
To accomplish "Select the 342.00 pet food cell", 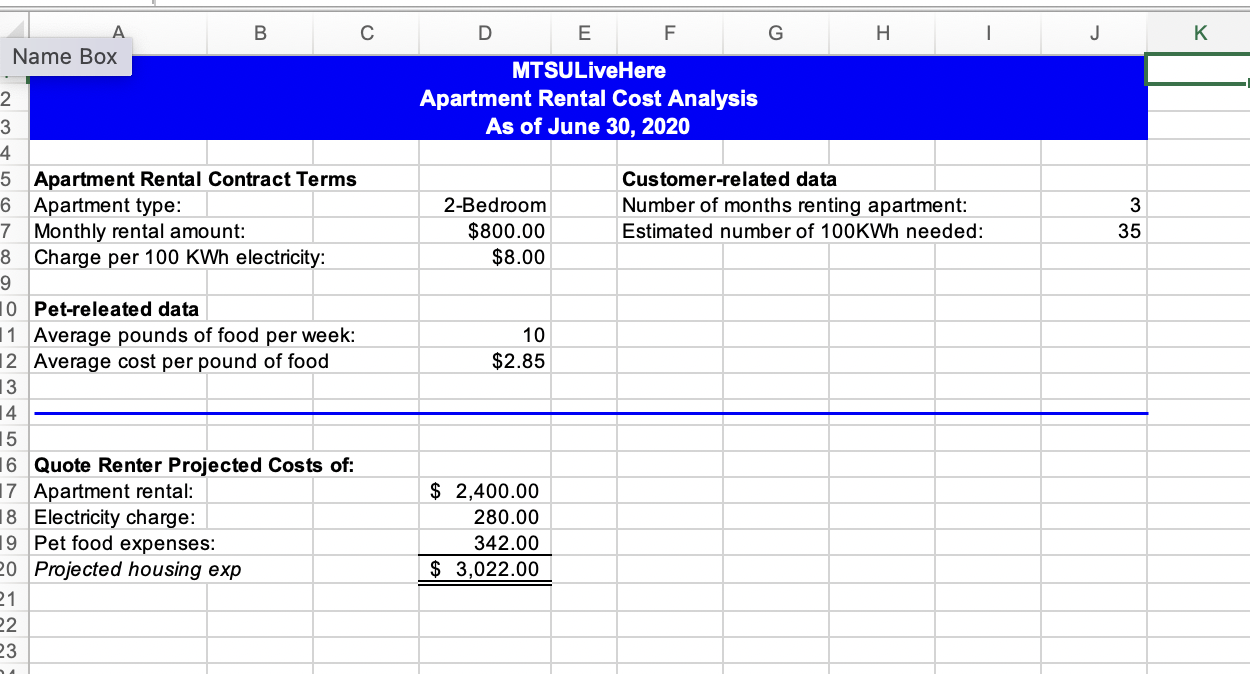I will click(x=484, y=543).
